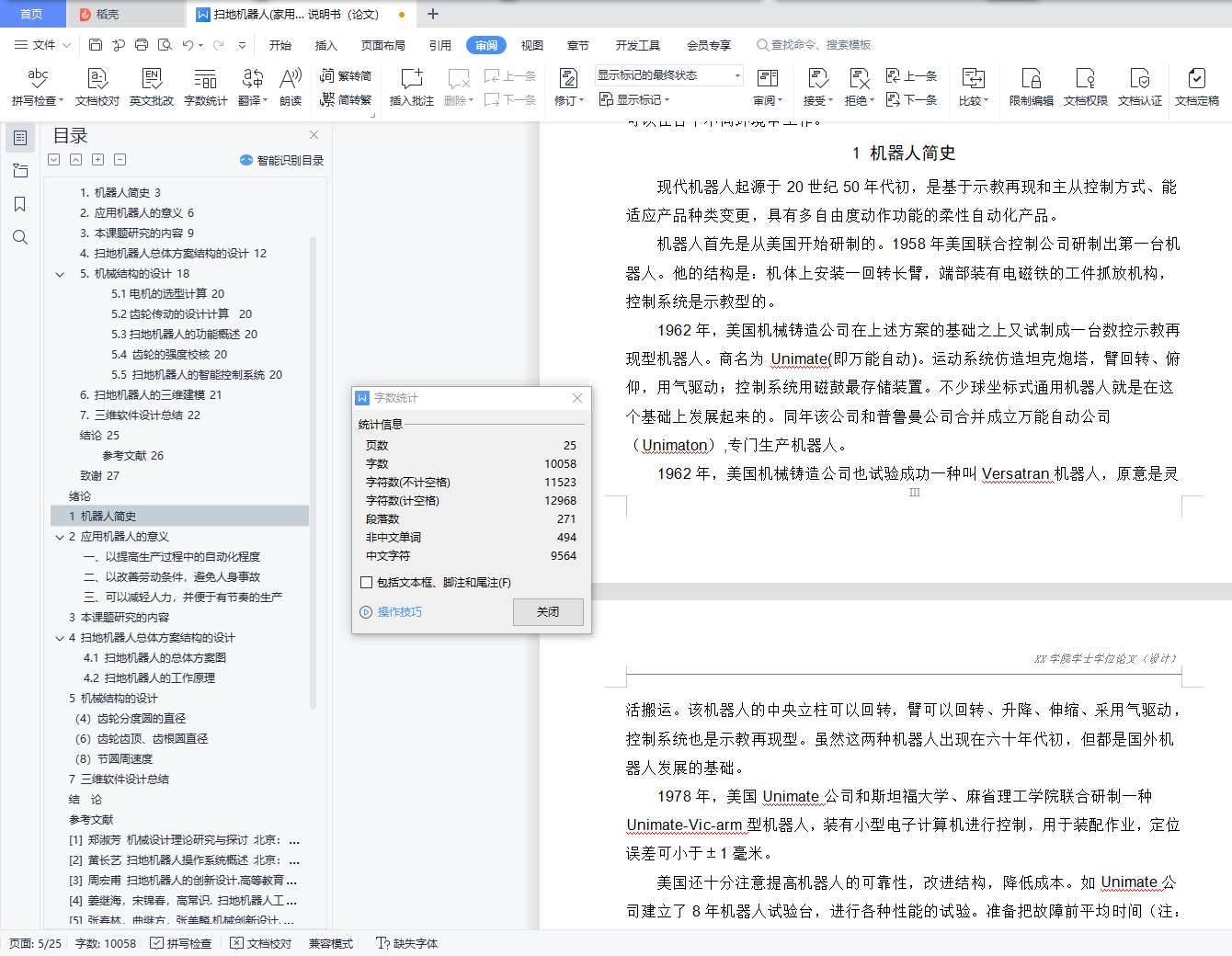Switch to the 首页 window tab
1232x956 pixels.
click(32, 14)
